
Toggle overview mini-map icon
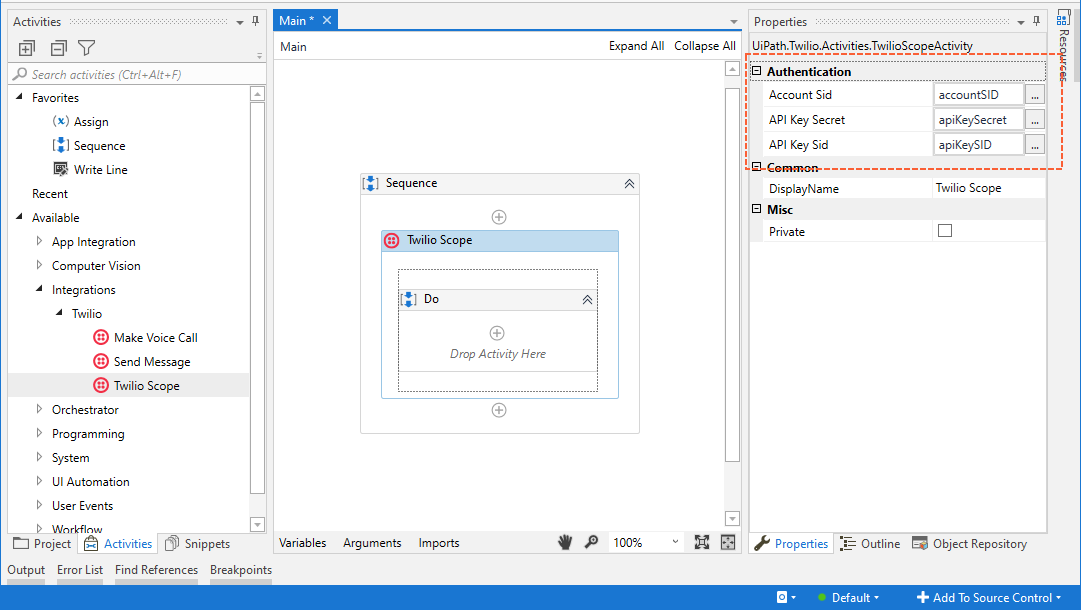coord(728,542)
